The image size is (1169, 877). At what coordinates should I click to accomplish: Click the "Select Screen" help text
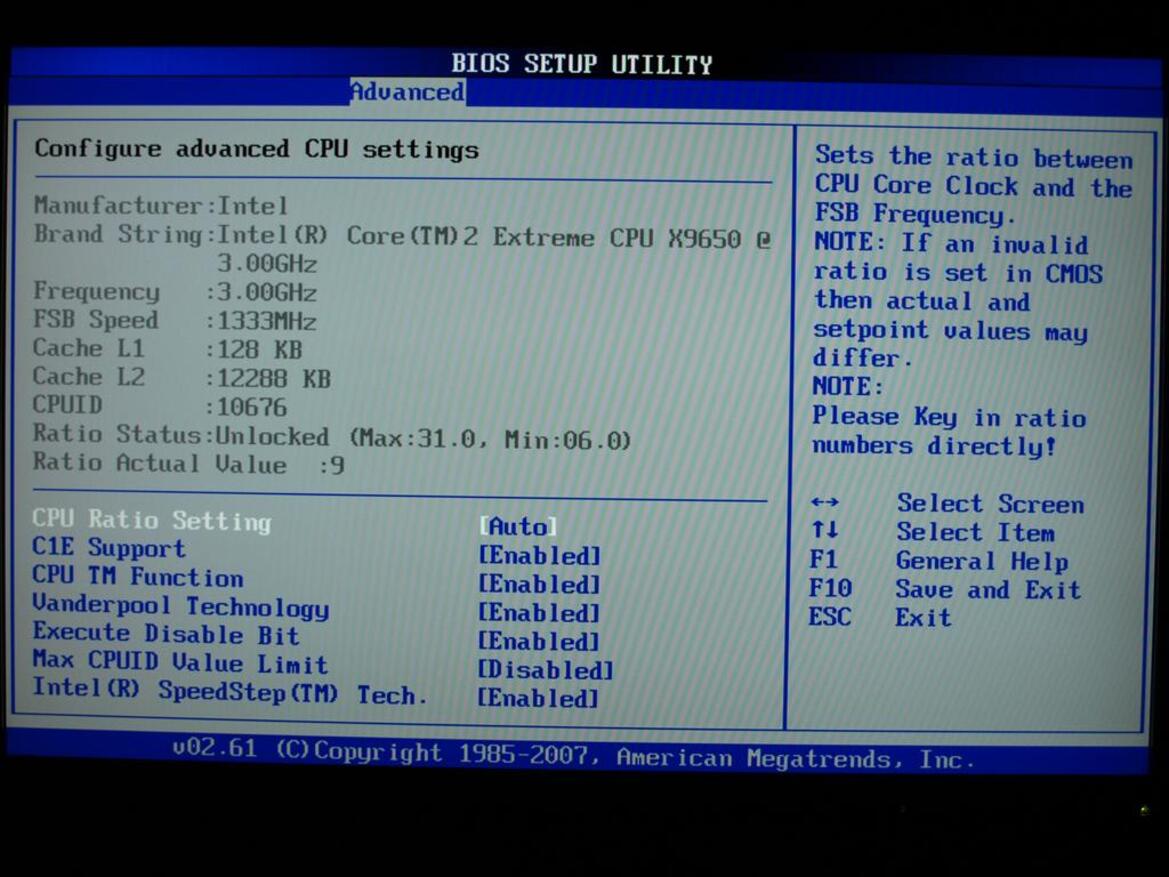point(991,504)
